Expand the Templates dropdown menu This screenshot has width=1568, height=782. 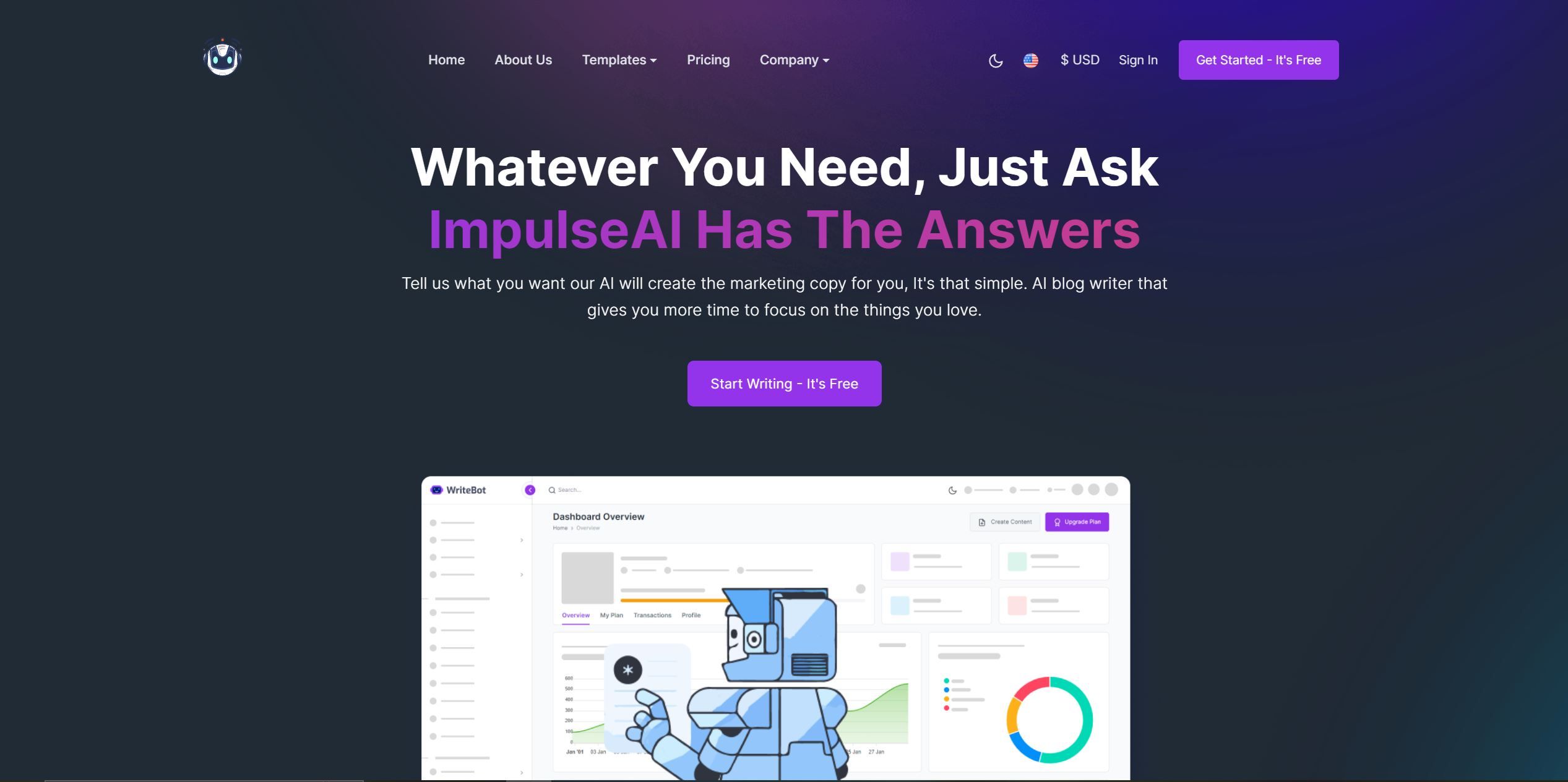coord(620,60)
